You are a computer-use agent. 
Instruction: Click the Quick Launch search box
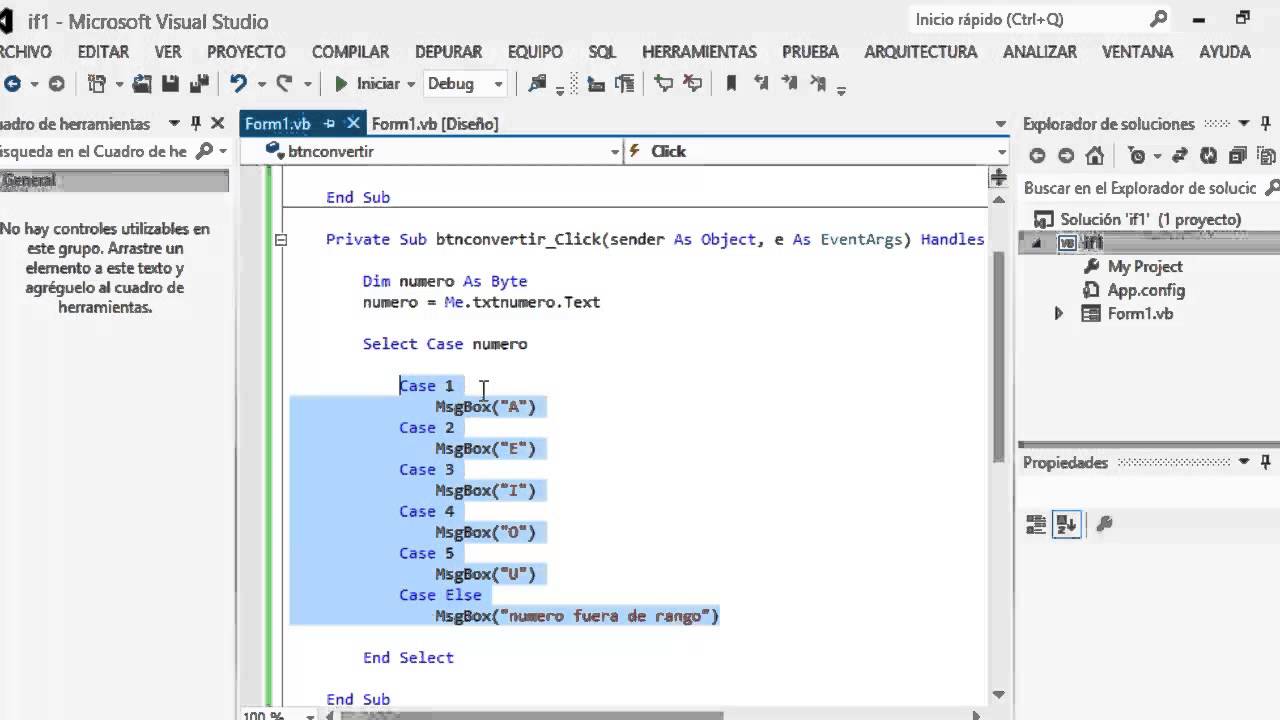(x=1040, y=19)
